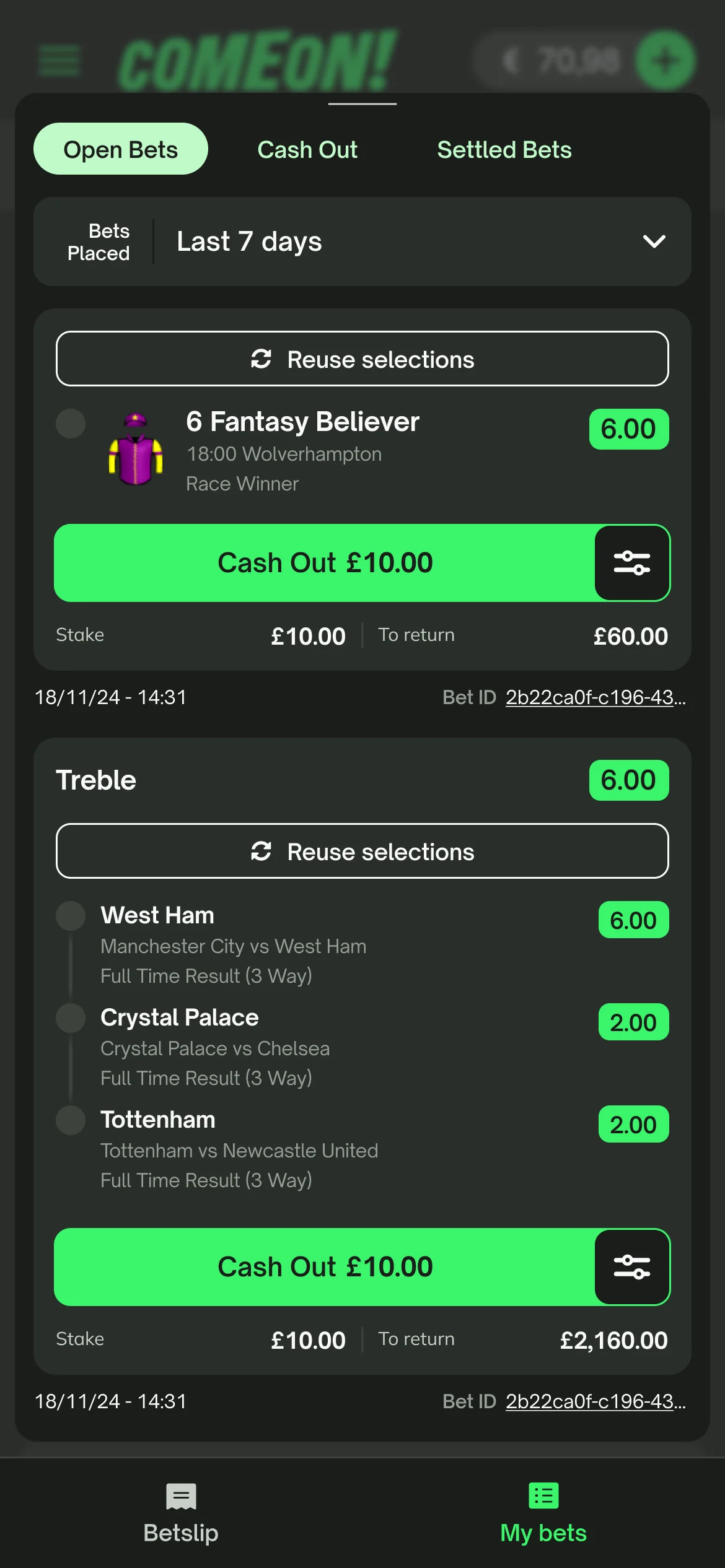
Task: Switch to the Settled Bets tab
Action: [504, 150]
